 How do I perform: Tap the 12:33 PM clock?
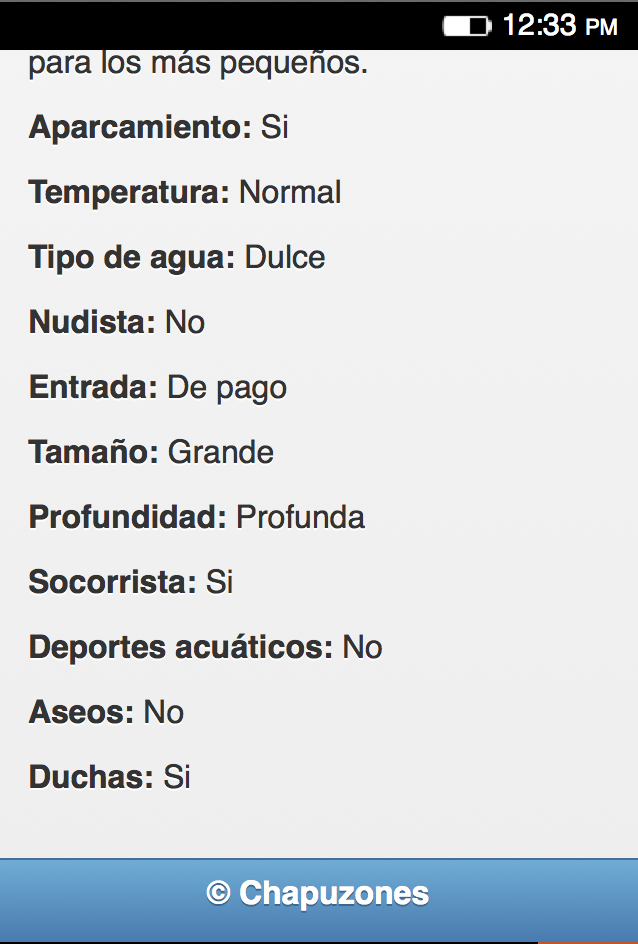tap(560, 26)
